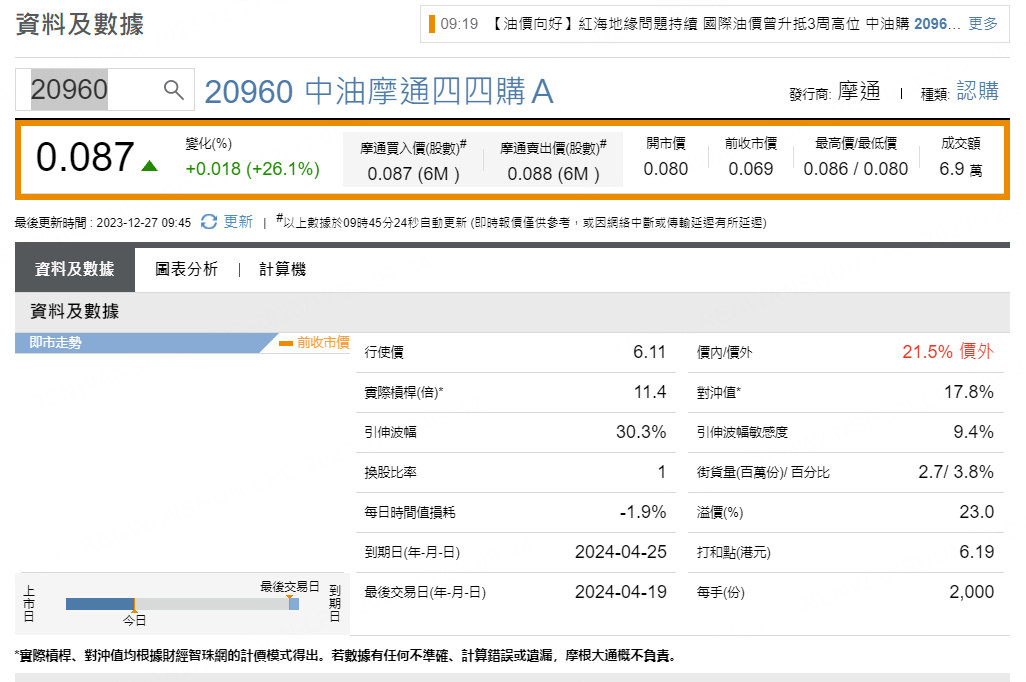Click the 引伸波幅敏感度 value 9.4%
Image resolution: width=1026 pixels, height=682 pixels.
973,432
